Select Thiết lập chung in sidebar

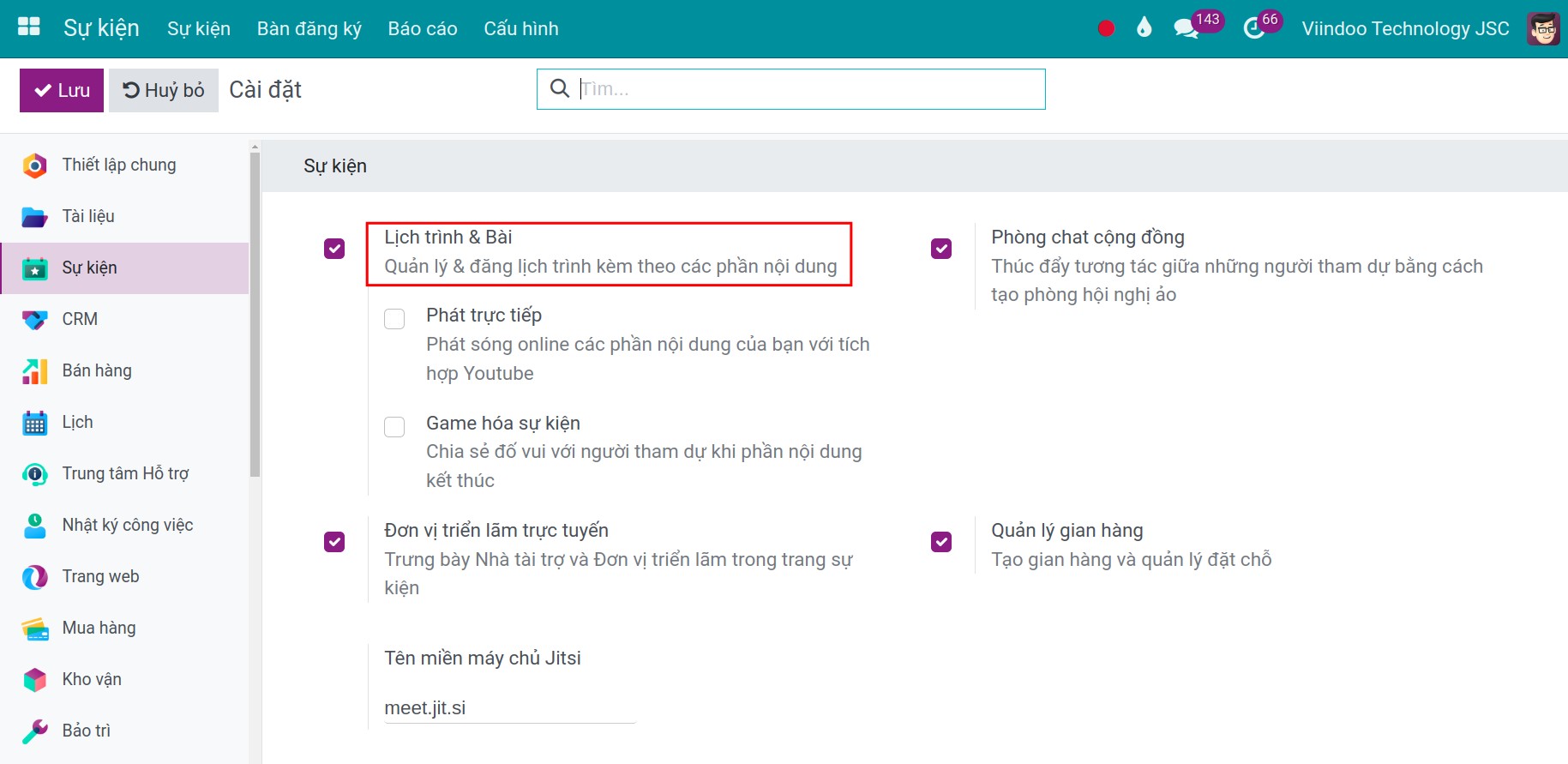(124, 165)
